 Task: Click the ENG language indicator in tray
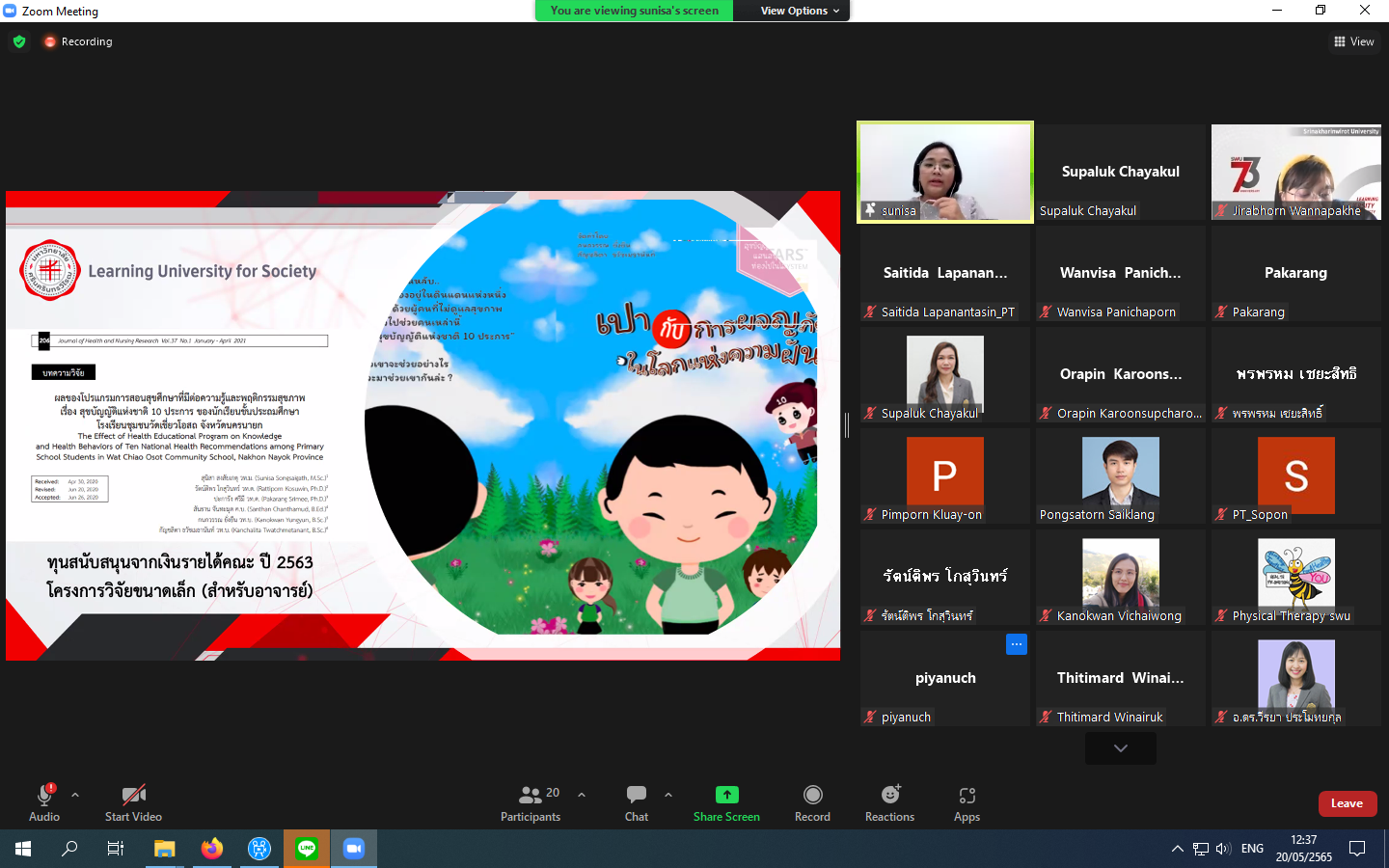1252,849
